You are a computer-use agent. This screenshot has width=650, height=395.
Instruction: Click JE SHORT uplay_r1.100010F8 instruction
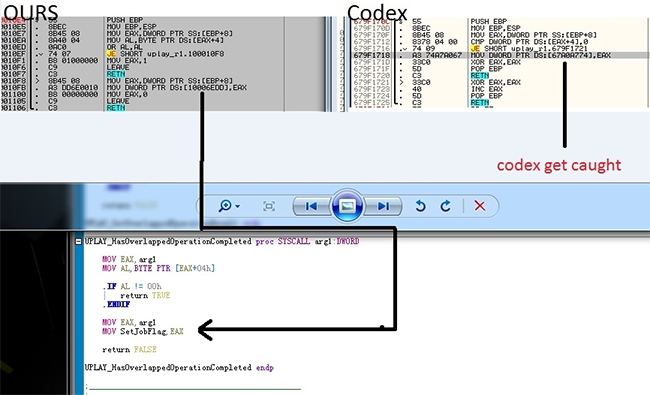pos(165,54)
